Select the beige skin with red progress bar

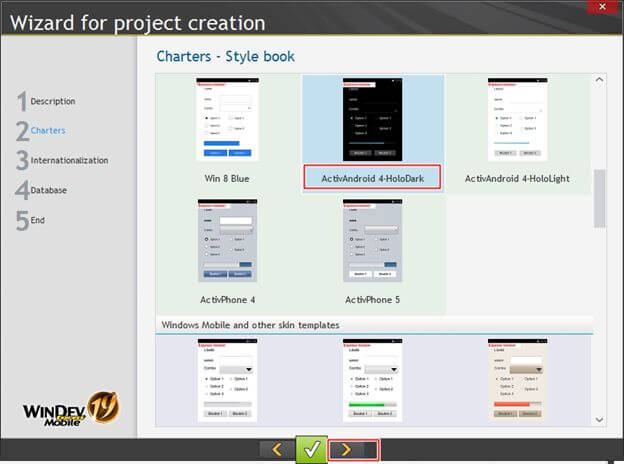point(517,380)
